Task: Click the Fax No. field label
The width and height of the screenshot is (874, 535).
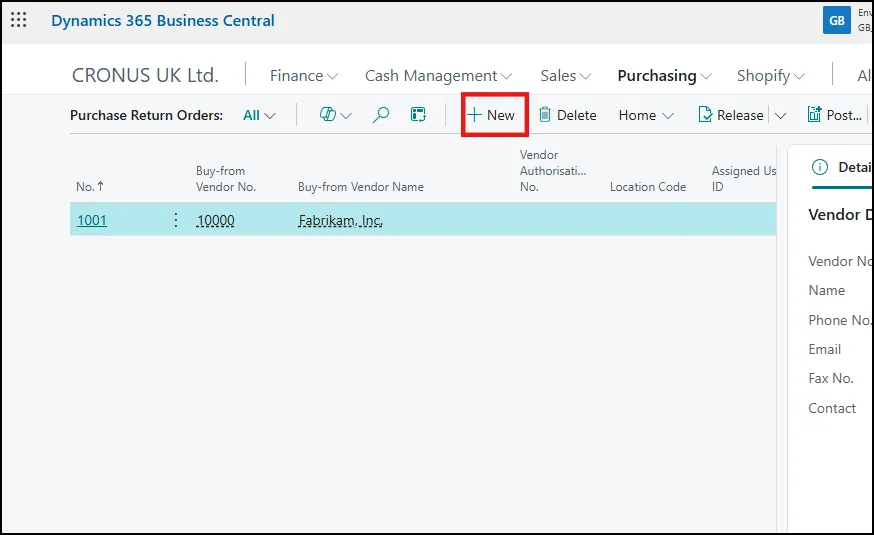Action: pos(831,378)
